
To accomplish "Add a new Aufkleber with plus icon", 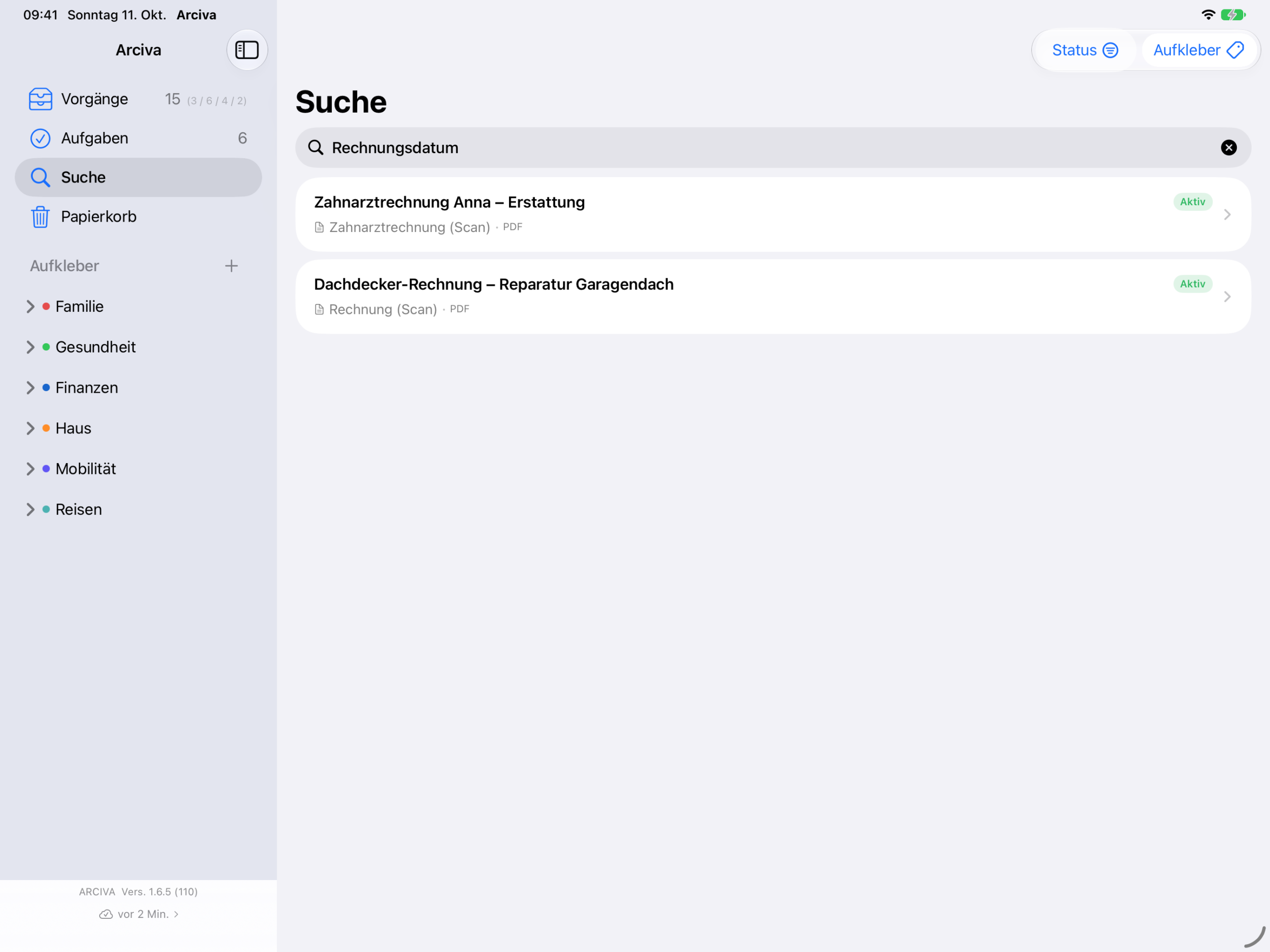I will tap(231, 266).
